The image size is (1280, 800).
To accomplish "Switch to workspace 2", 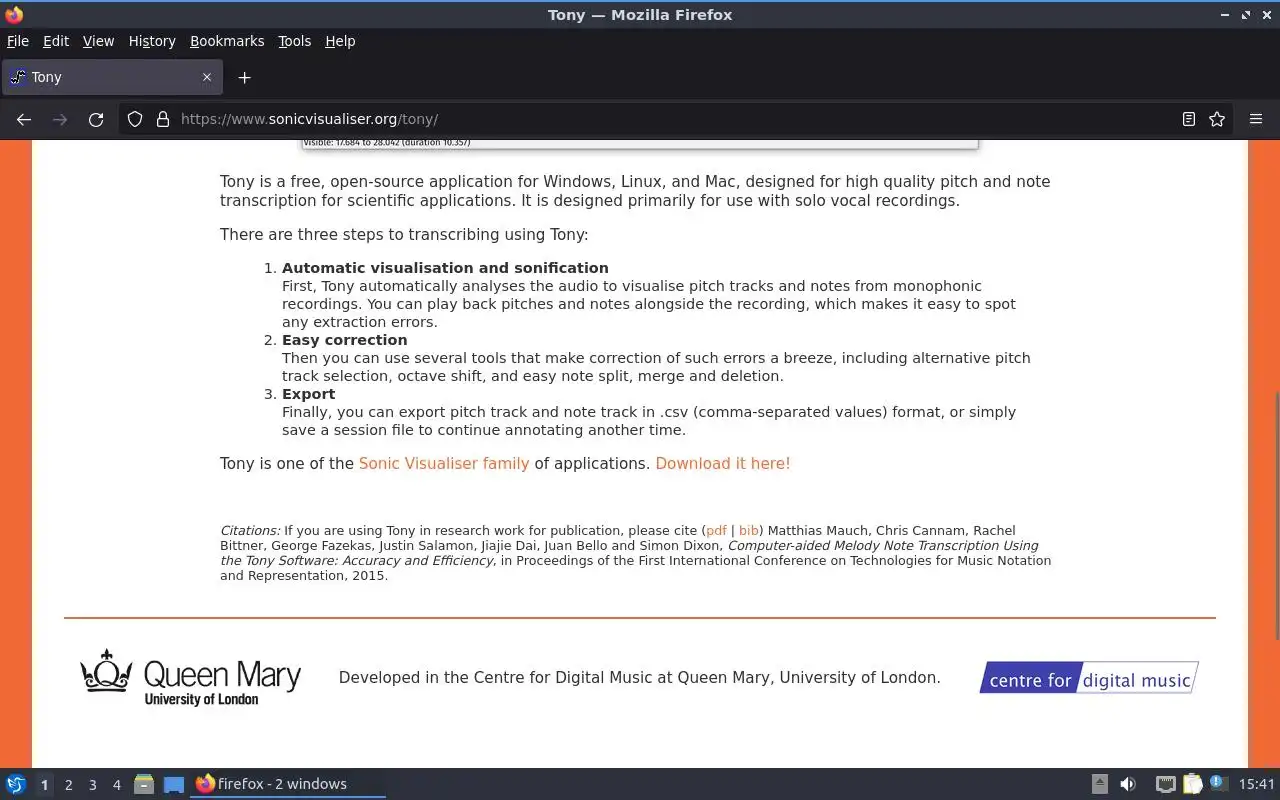I will pos(69,785).
